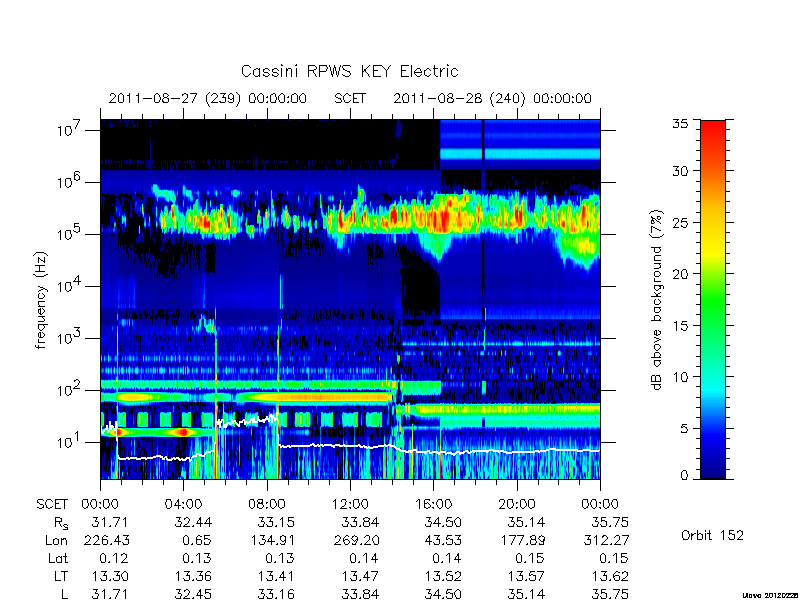Click the red top of the color bar
Viewport: 800px width, 600px height.
coord(713,128)
